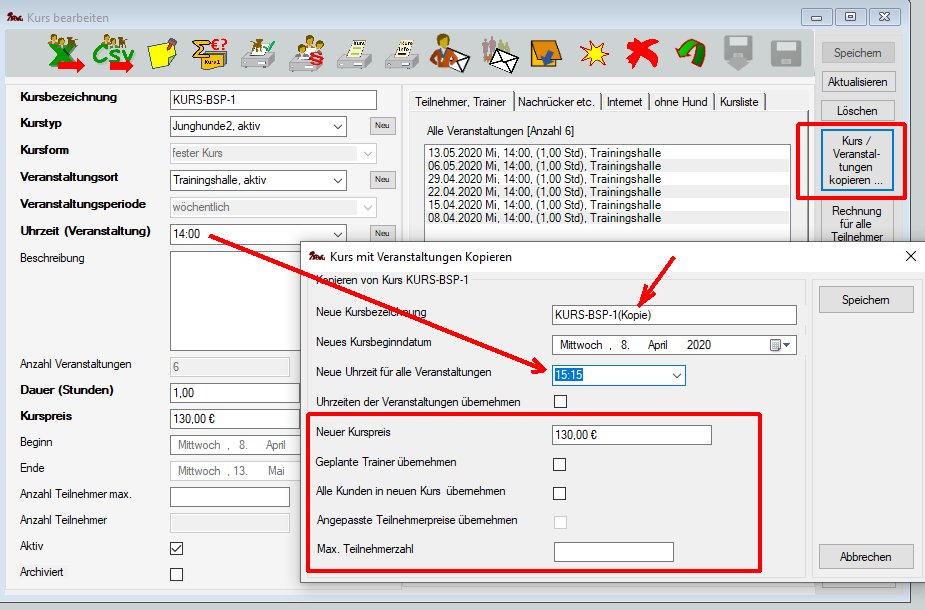Click the green undo arrow icon
925x610 pixels.
coord(690,52)
